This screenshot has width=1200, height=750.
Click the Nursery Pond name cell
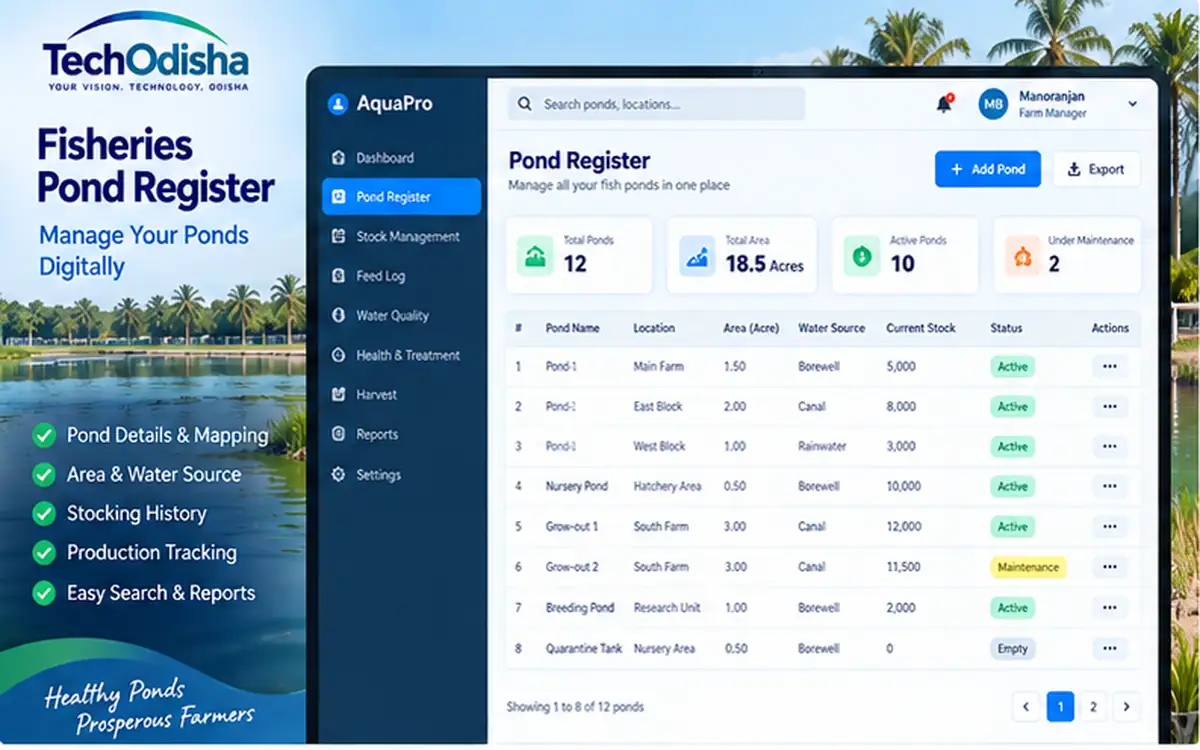coord(577,487)
